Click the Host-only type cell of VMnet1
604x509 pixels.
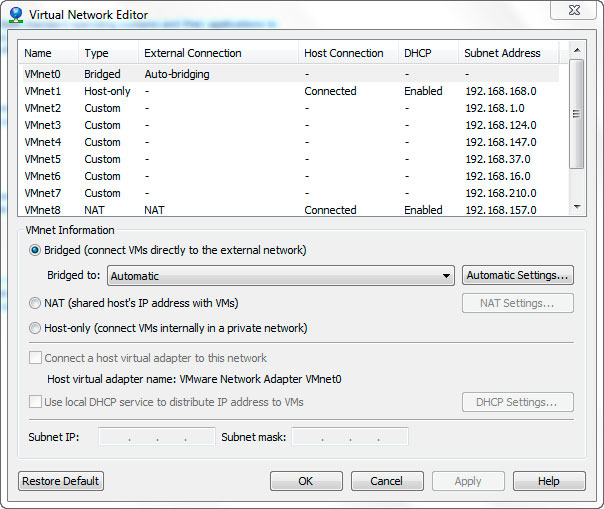tap(107, 91)
